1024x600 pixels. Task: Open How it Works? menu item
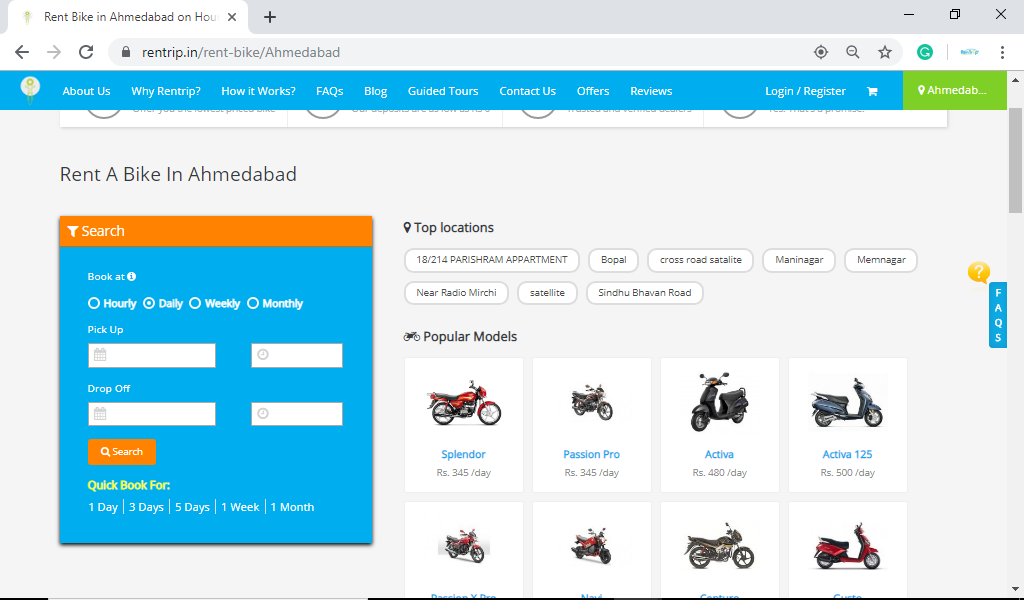(x=258, y=91)
